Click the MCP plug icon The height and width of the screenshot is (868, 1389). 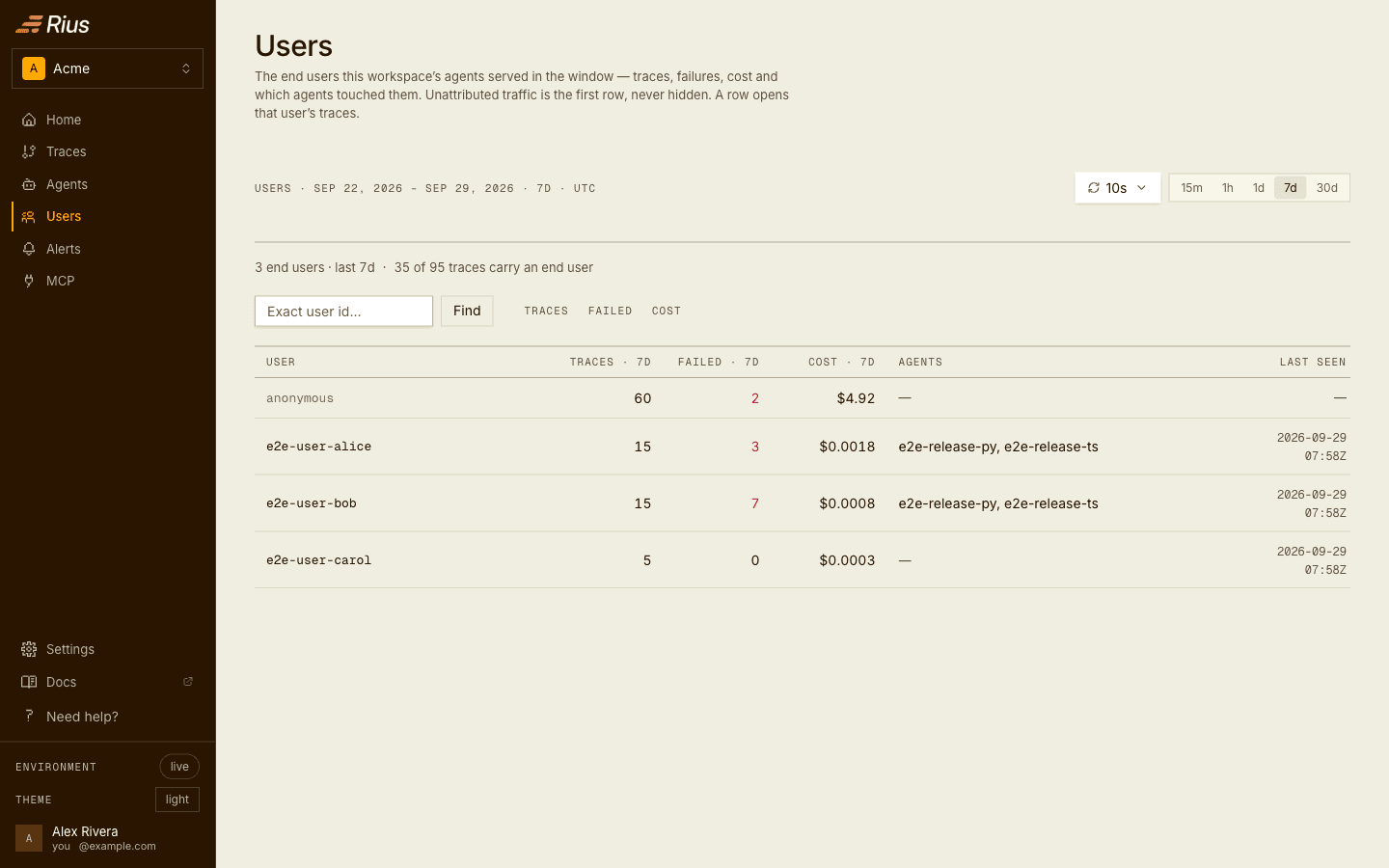(29, 281)
